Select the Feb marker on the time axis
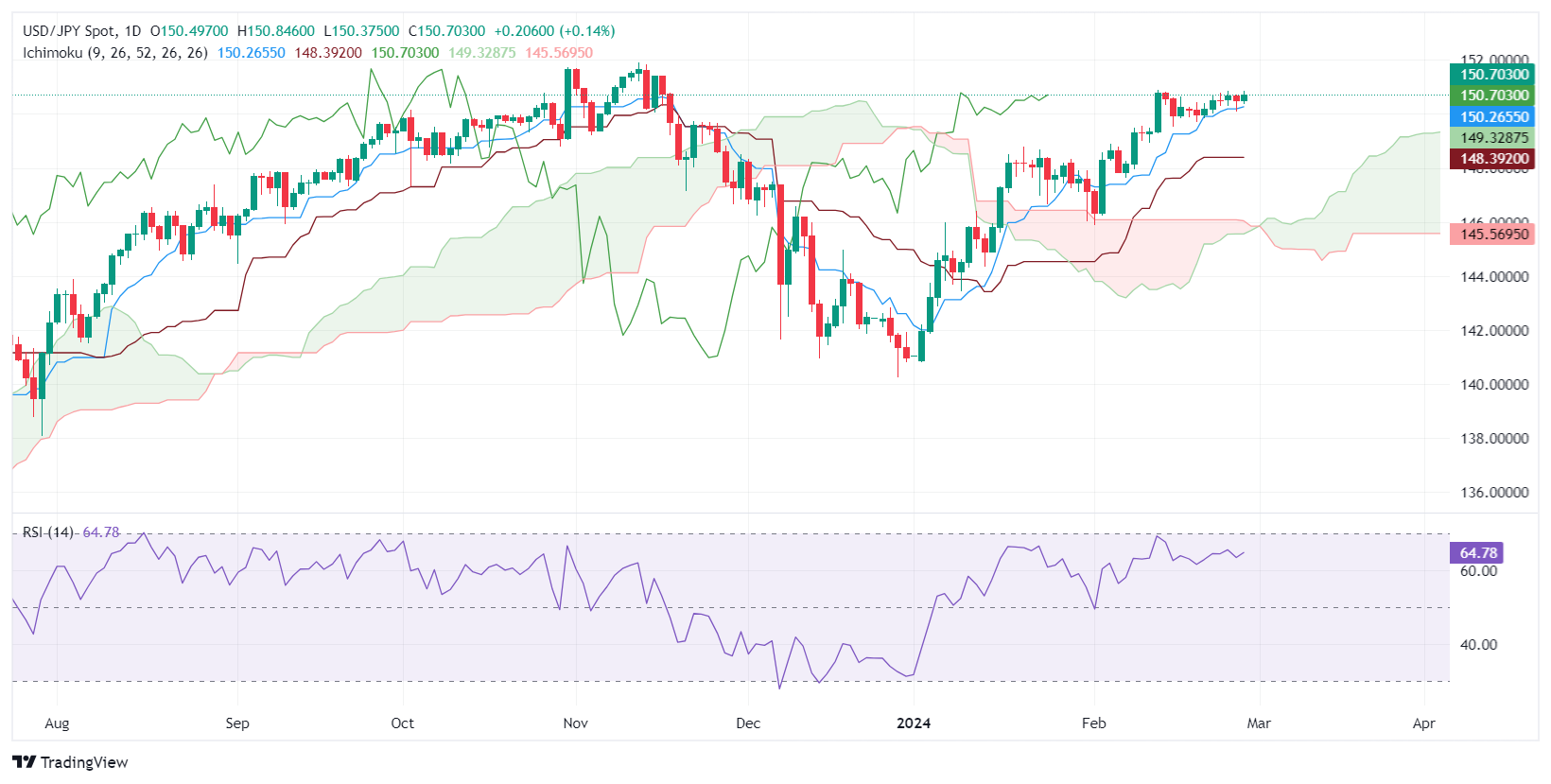1551x784 pixels. coord(1093,723)
